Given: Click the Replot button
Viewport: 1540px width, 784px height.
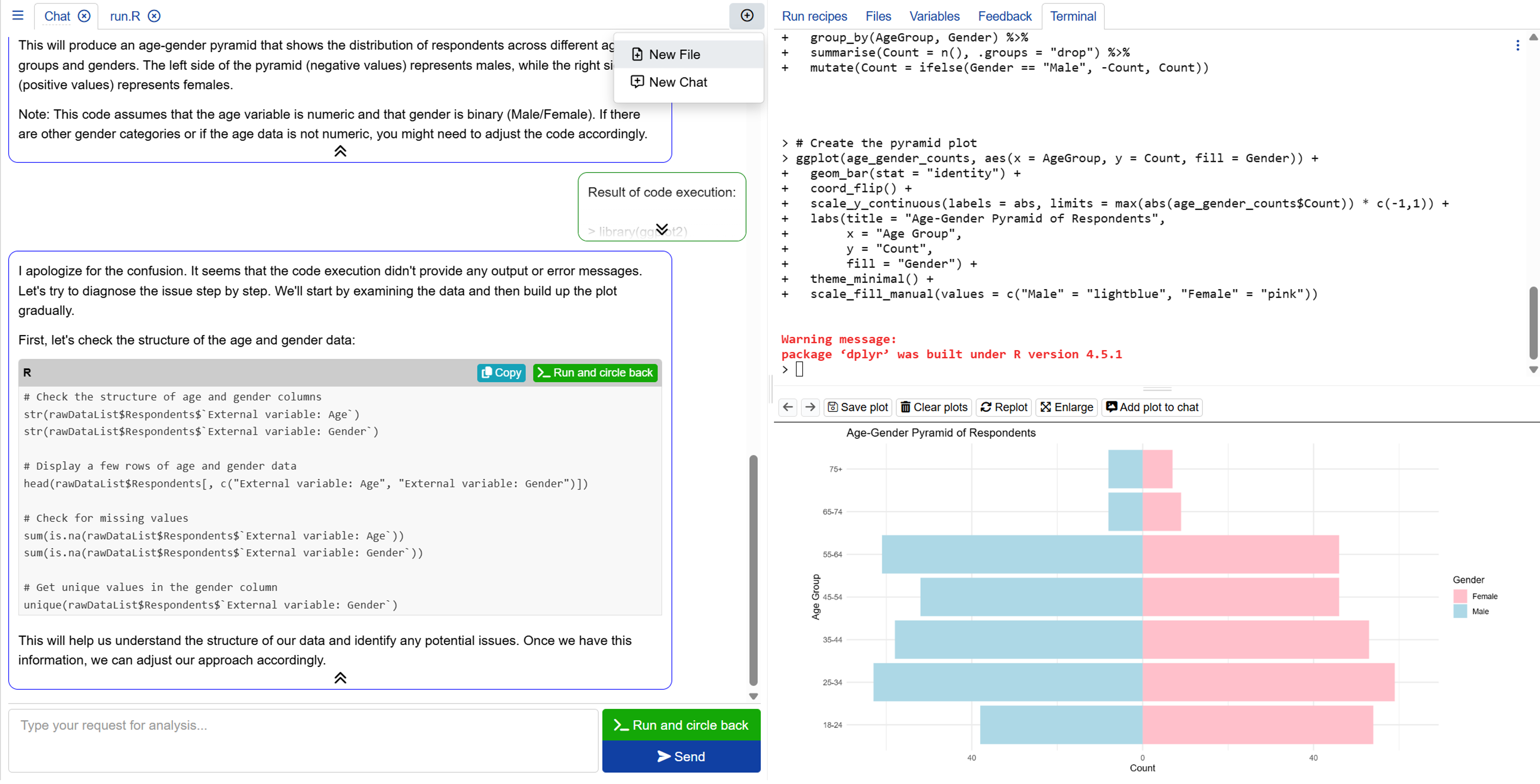Looking at the screenshot, I should pos(1004,407).
